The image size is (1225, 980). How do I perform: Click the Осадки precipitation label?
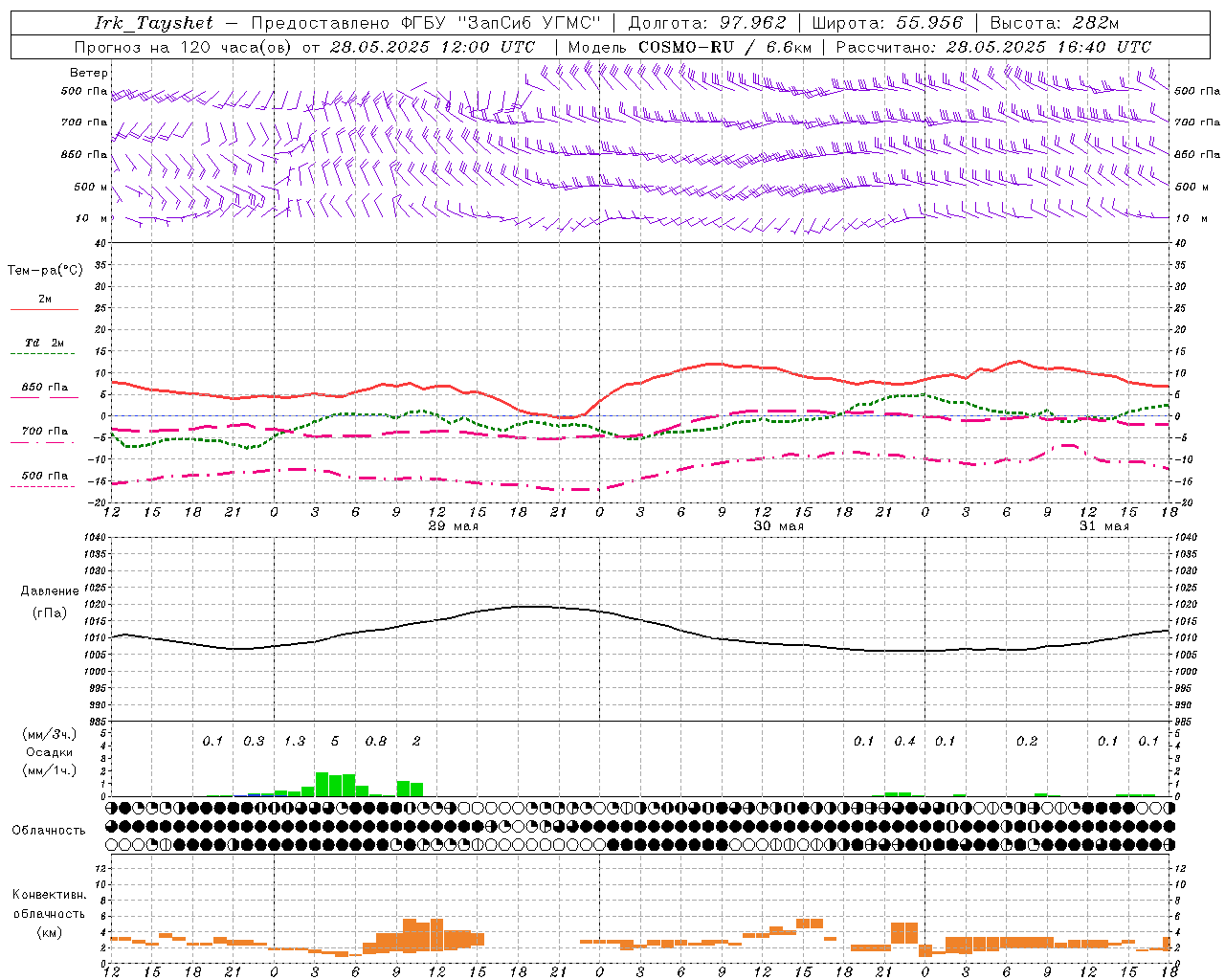[50, 752]
